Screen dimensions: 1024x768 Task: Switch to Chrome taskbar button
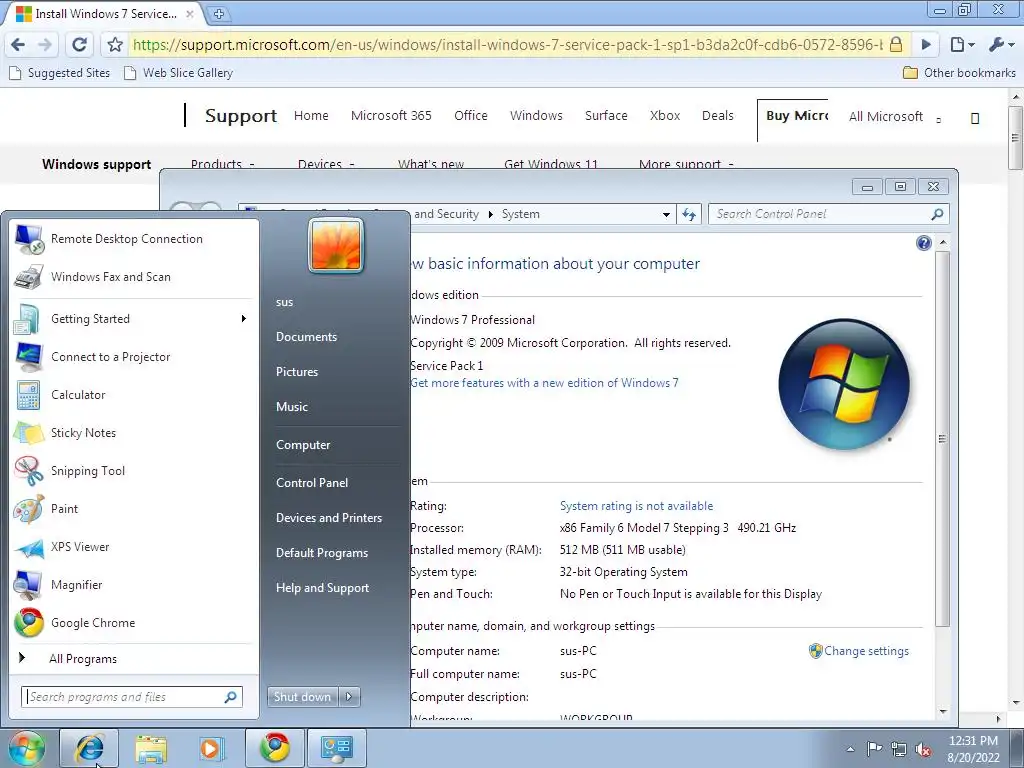pos(275,748)
